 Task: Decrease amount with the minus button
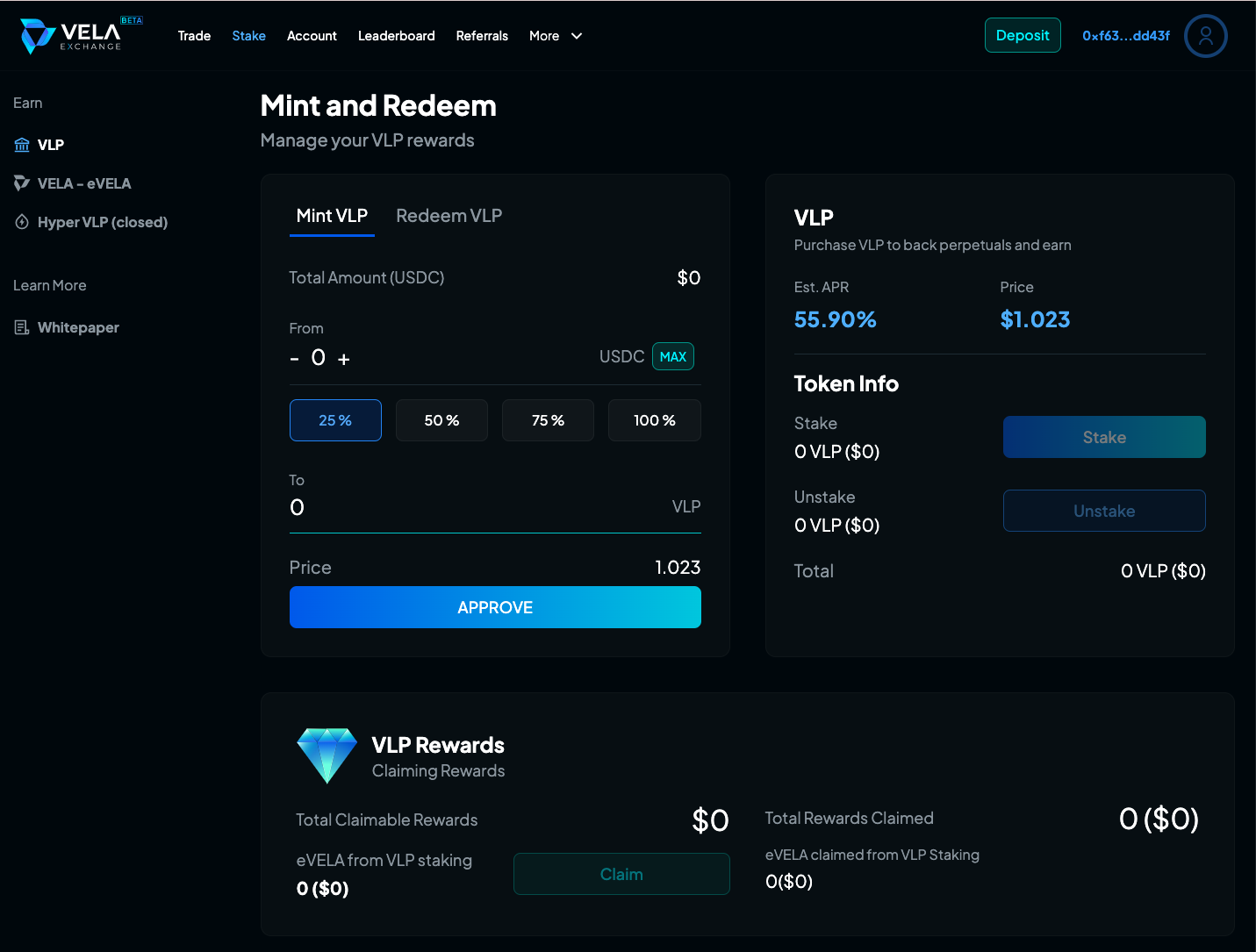(x=295, y=359)
